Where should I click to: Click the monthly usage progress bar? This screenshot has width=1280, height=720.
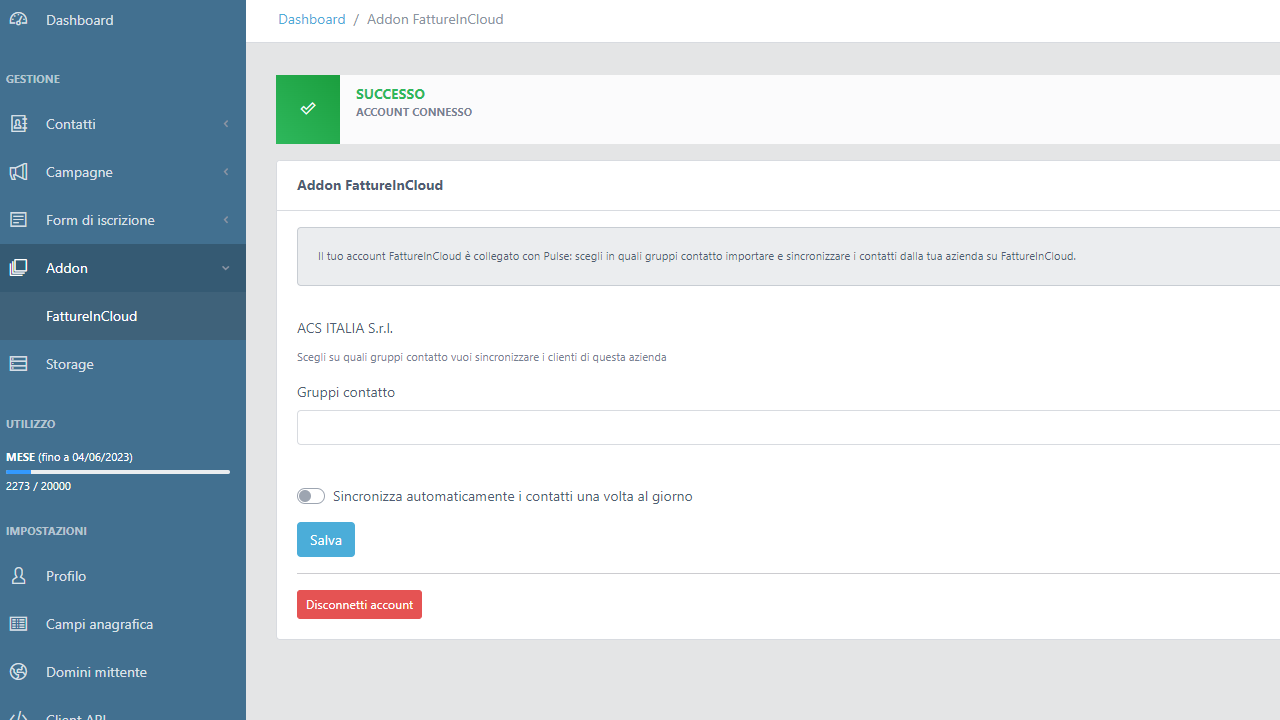click(x=118, y=471)
